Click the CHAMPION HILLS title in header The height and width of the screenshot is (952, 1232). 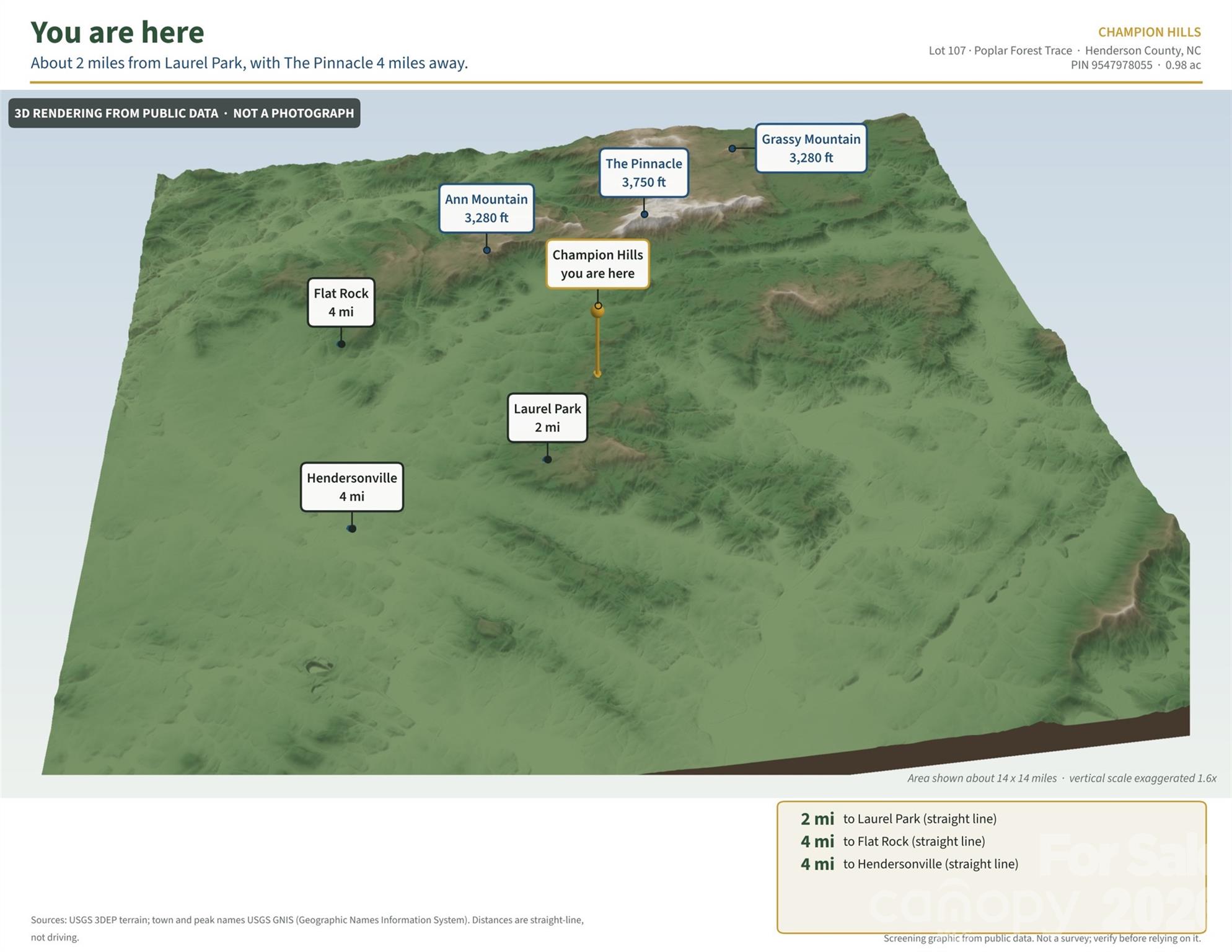(x=1149, y=32)
